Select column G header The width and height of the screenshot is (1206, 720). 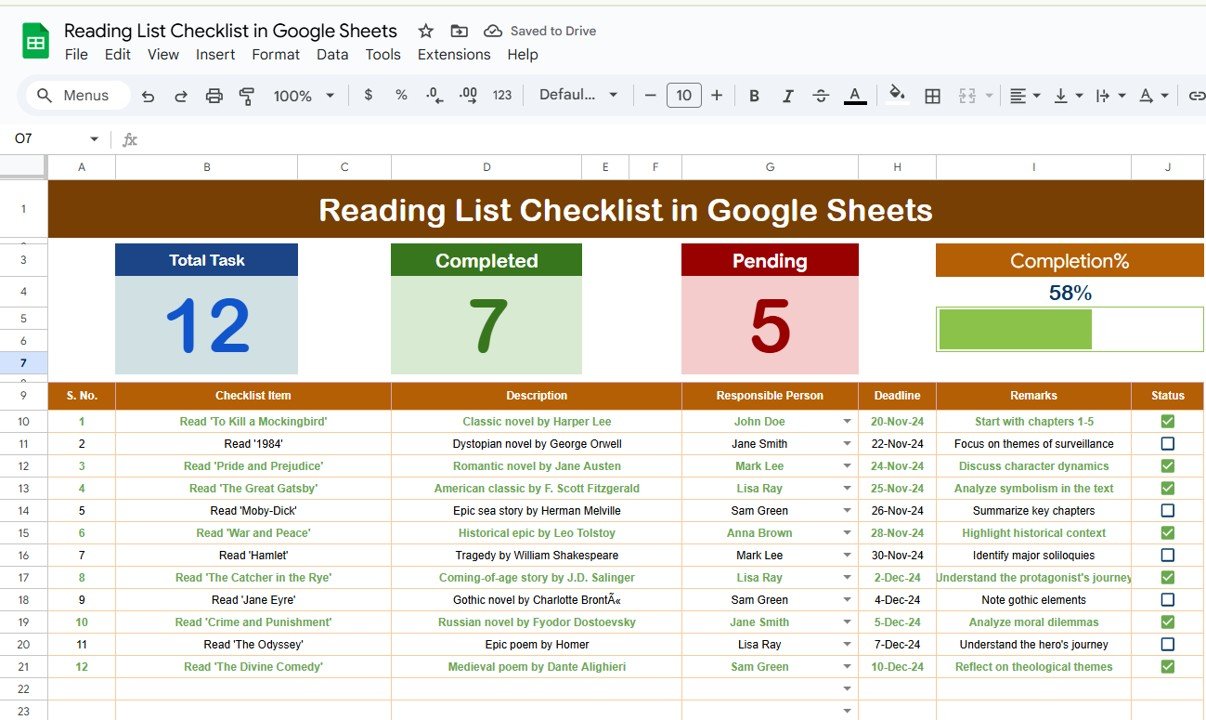point(770,167)
